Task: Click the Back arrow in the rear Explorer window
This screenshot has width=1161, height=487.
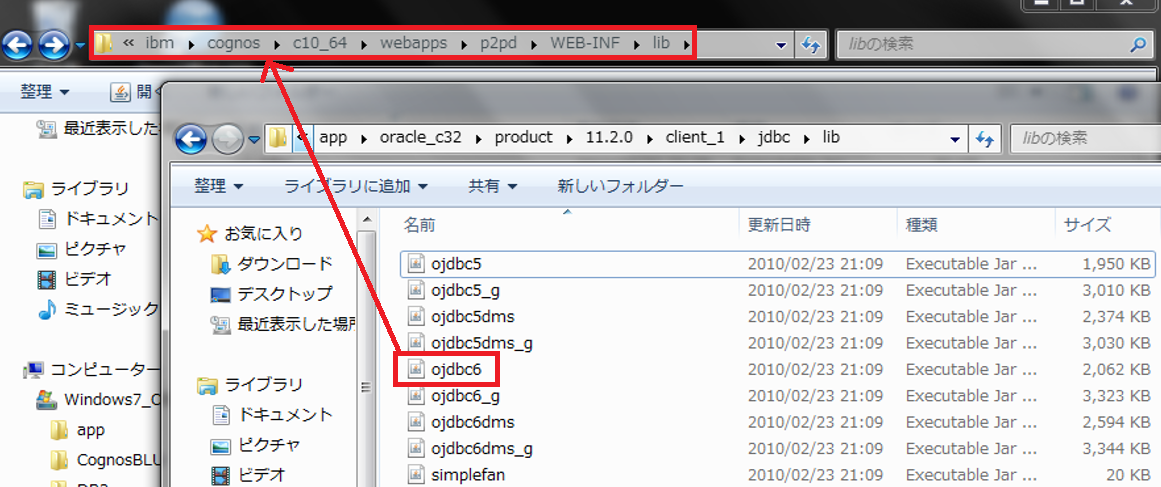Action: pyautogui.click(x=17, y=47)
